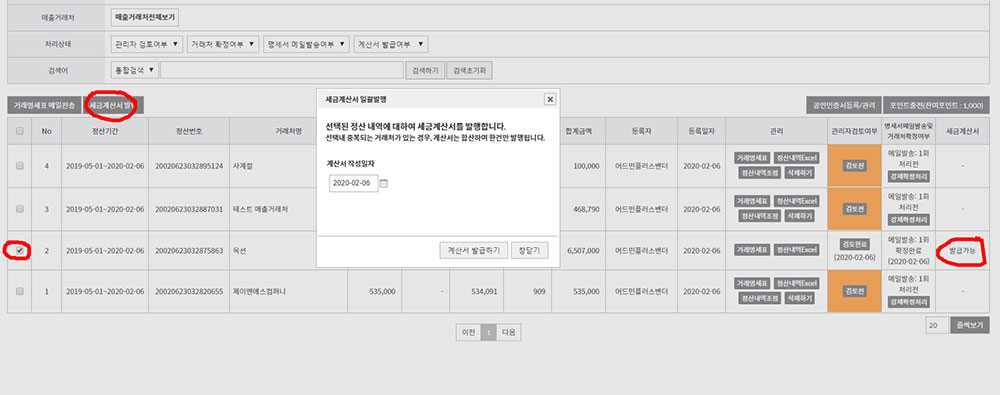Click 정산번호 20020623032875863
The width and height of the screenshot is (1000, 395).
[189, 251]
